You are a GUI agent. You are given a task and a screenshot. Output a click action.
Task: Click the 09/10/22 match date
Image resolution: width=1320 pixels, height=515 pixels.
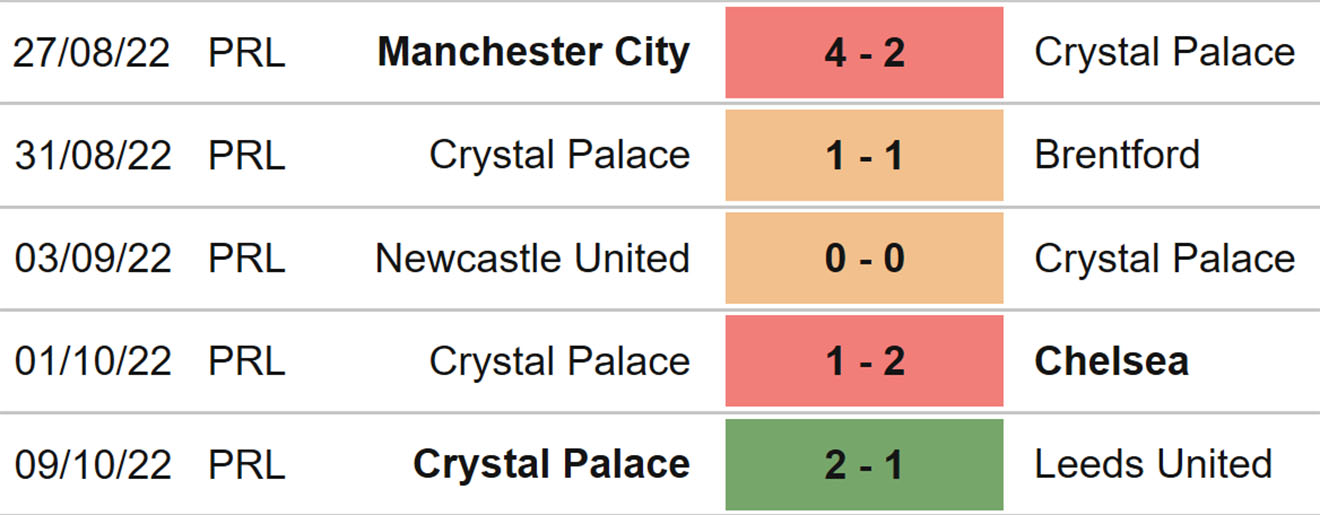pos(93,465)
